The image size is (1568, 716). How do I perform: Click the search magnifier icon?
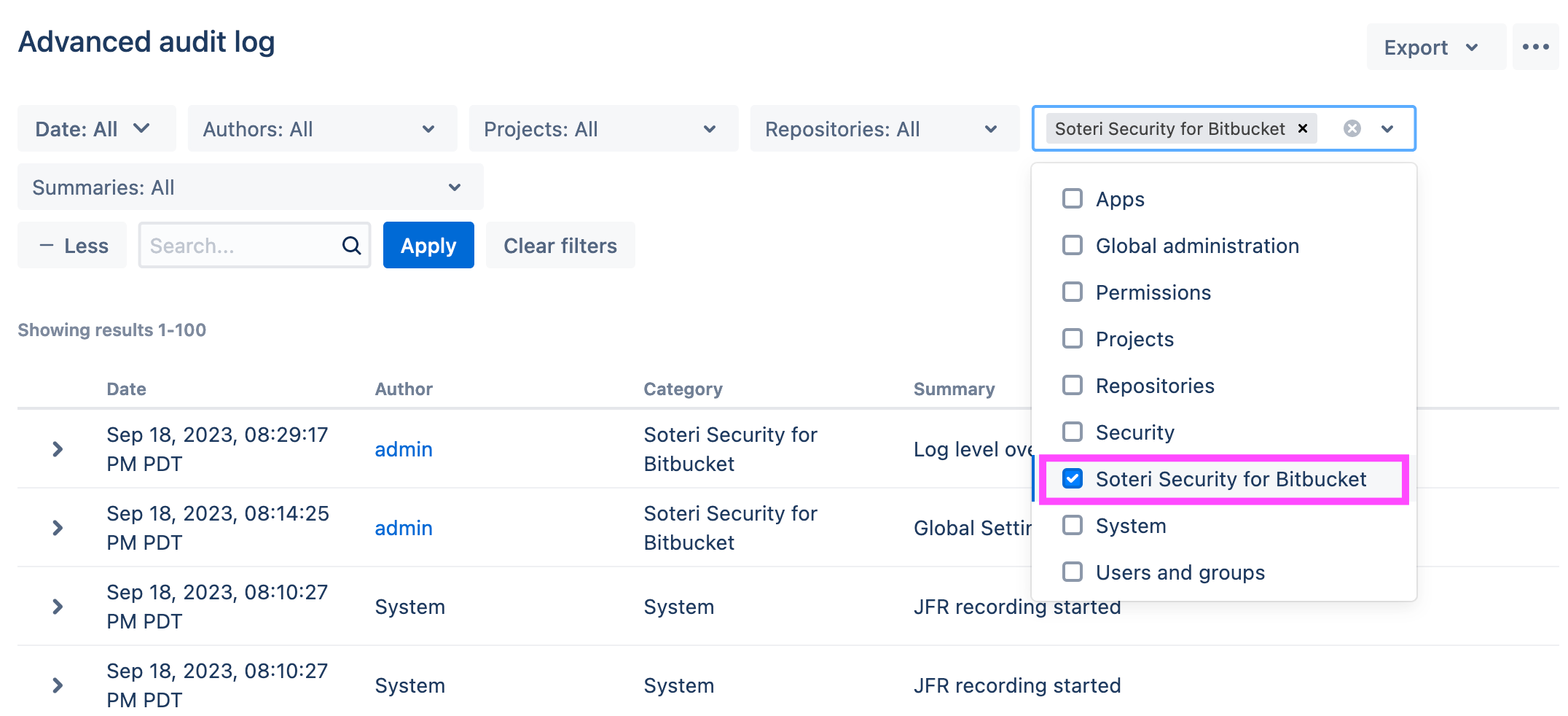351,246
